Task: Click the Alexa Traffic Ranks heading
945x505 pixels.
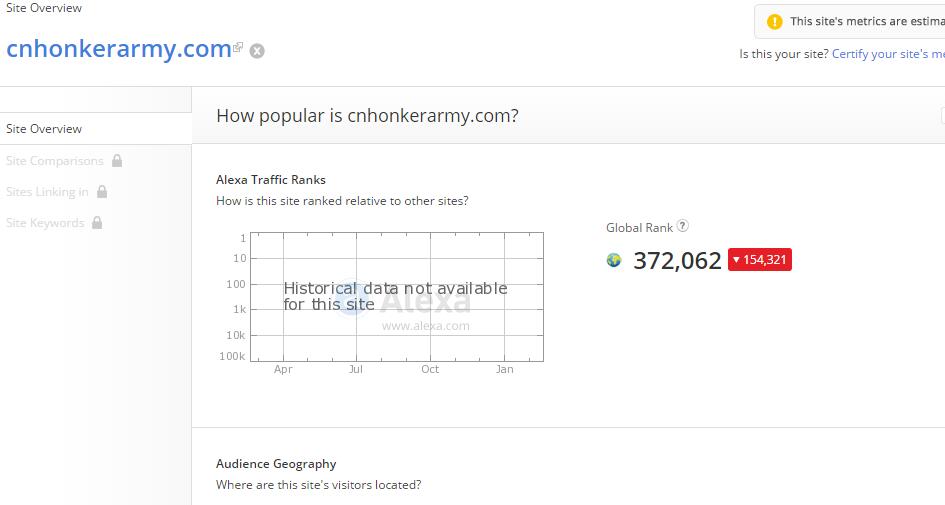Action: 271,180
